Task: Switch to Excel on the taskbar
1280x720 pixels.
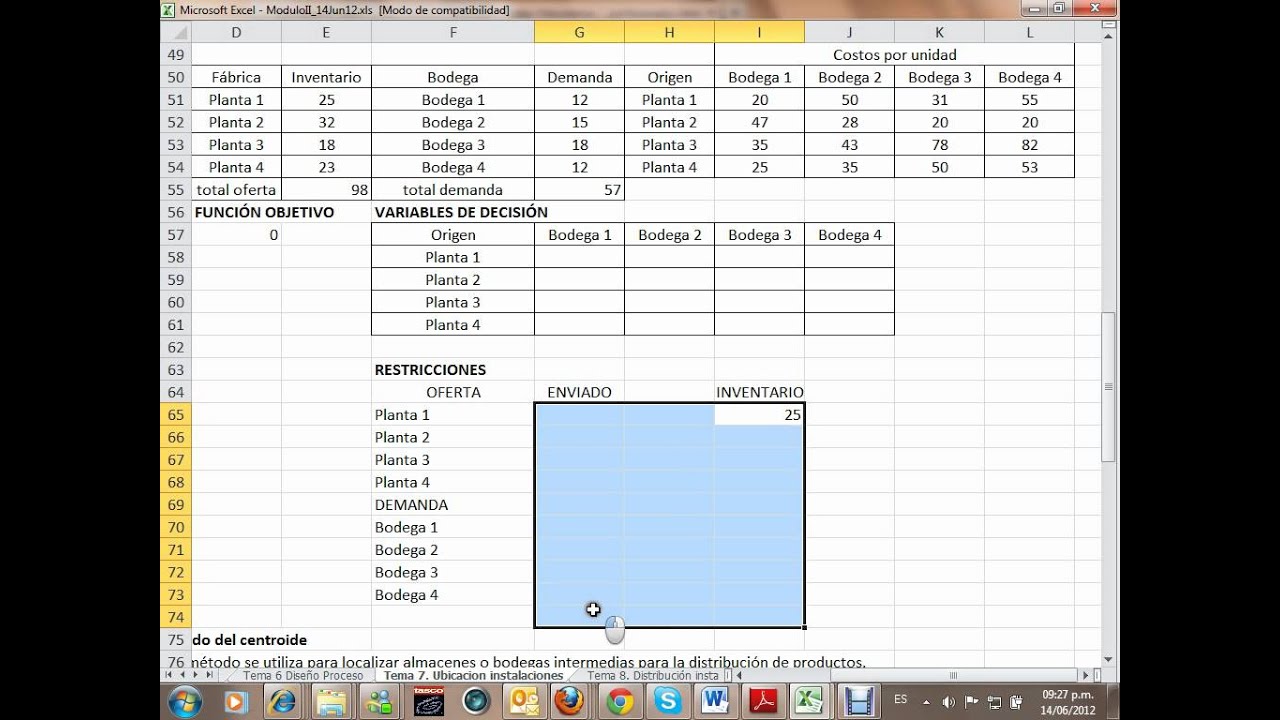Action: click(811, 702)
